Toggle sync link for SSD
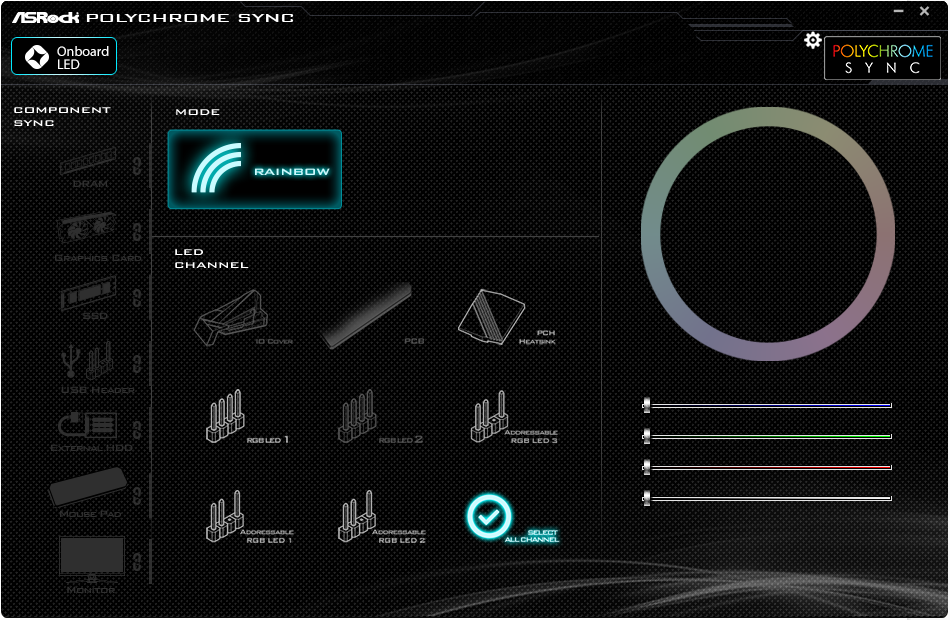 (x=138, y=298)
